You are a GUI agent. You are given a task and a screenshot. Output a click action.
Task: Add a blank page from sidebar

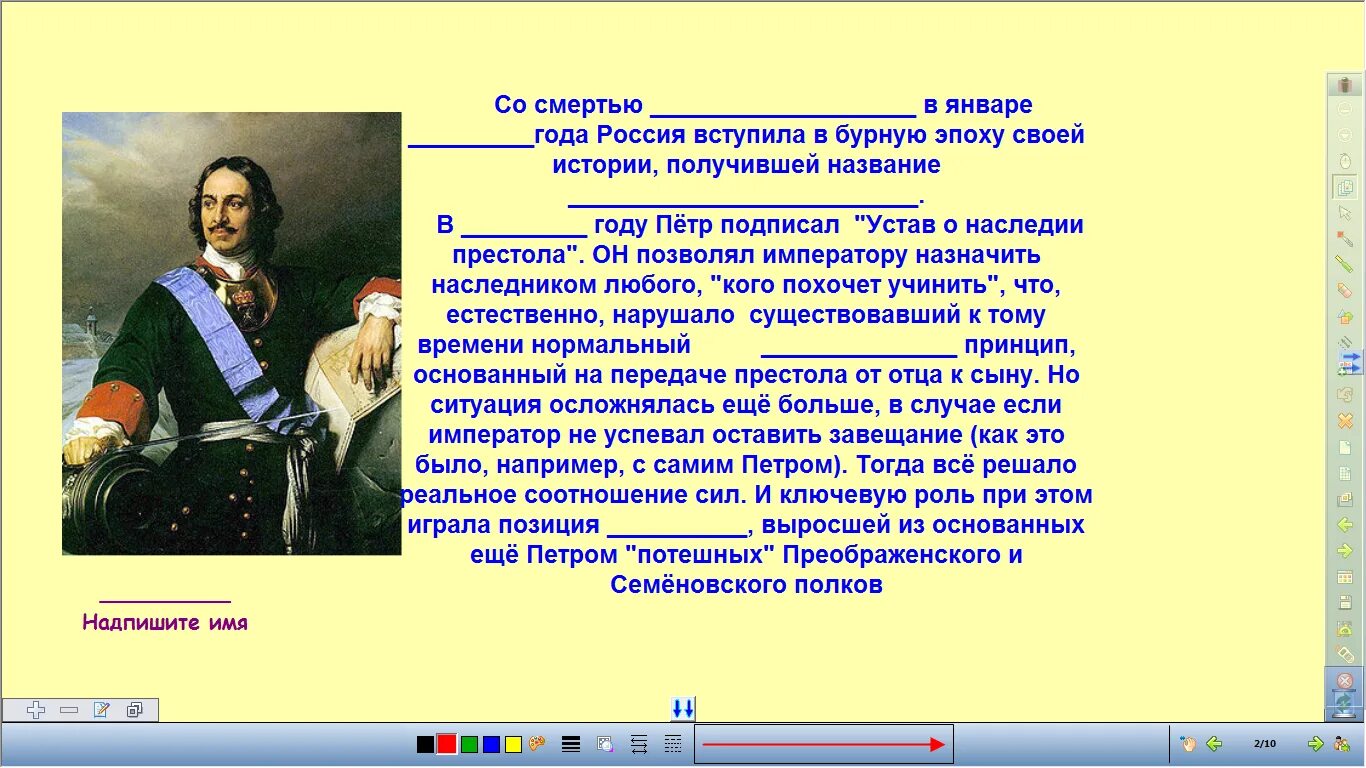1345,447
